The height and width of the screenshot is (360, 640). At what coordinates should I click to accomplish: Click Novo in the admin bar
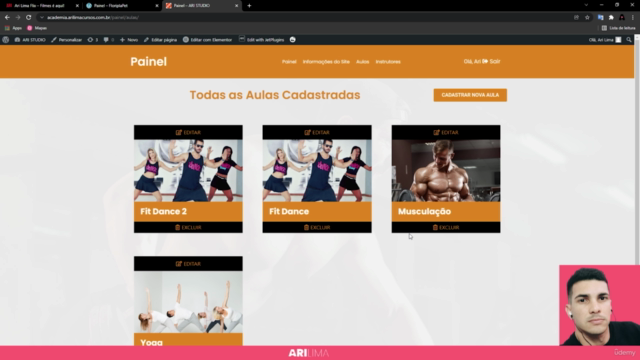[x=129, y=40]
